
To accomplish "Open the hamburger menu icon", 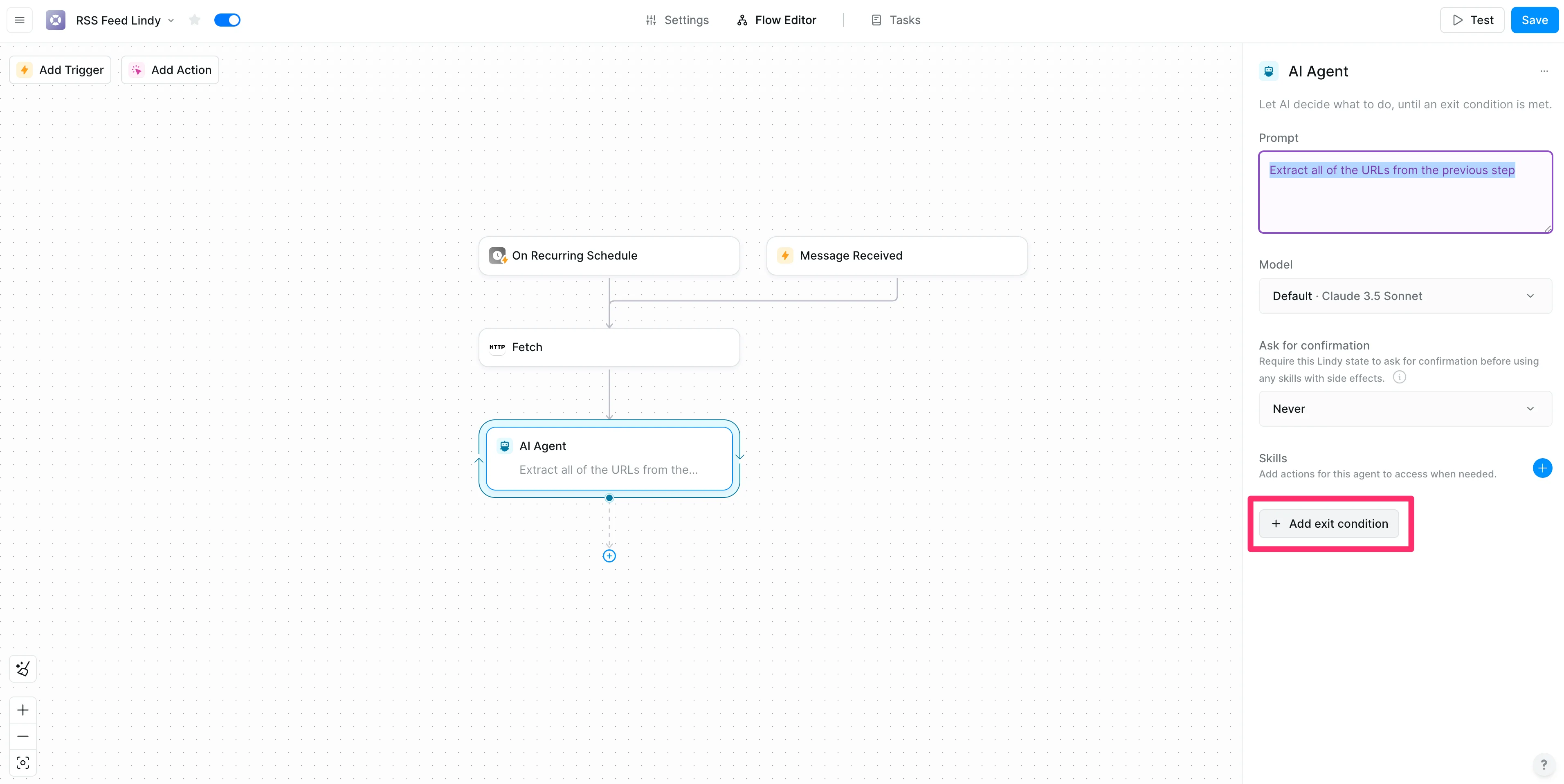I will point(20,20).
